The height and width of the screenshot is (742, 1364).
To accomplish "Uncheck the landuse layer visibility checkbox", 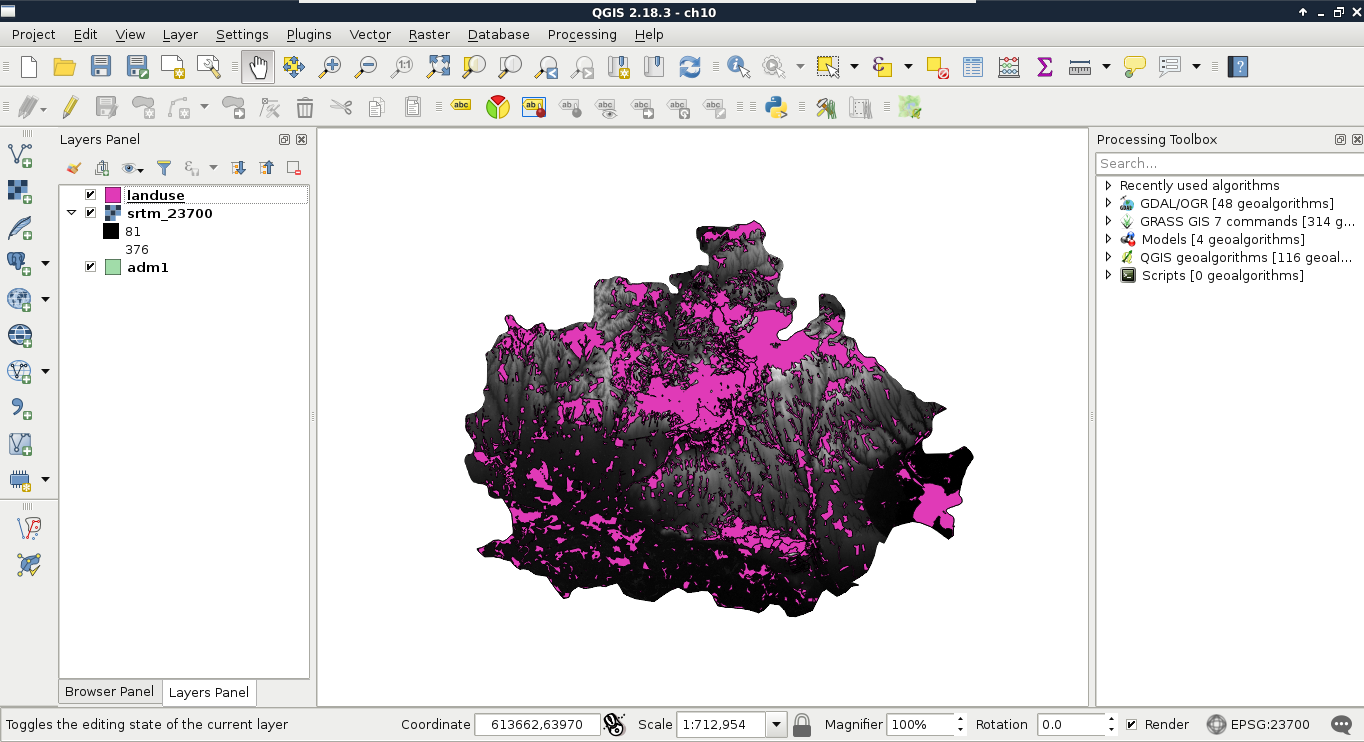I will 91,195.
